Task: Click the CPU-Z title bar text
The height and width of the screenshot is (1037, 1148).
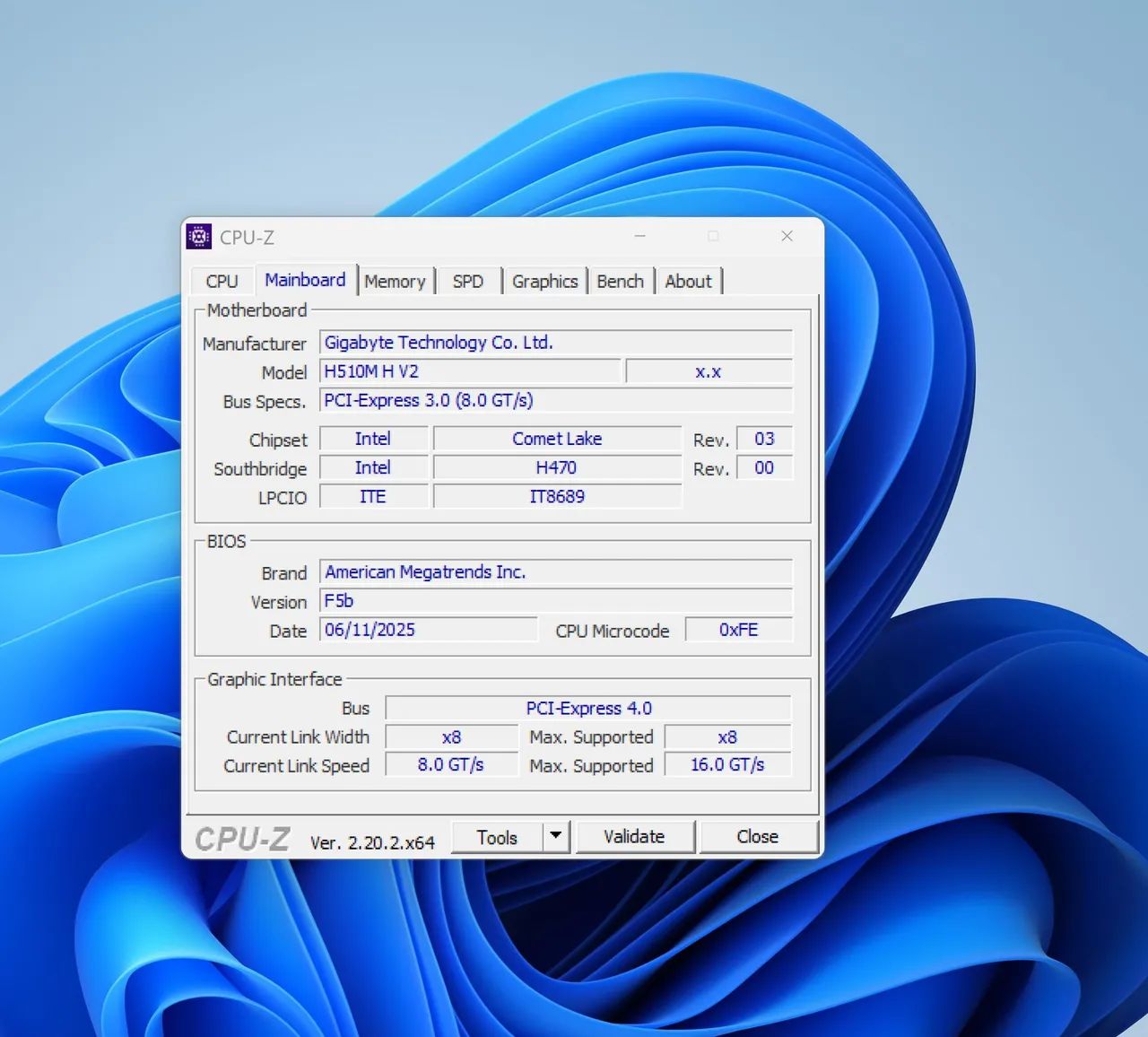Action: tap(247, 238)
